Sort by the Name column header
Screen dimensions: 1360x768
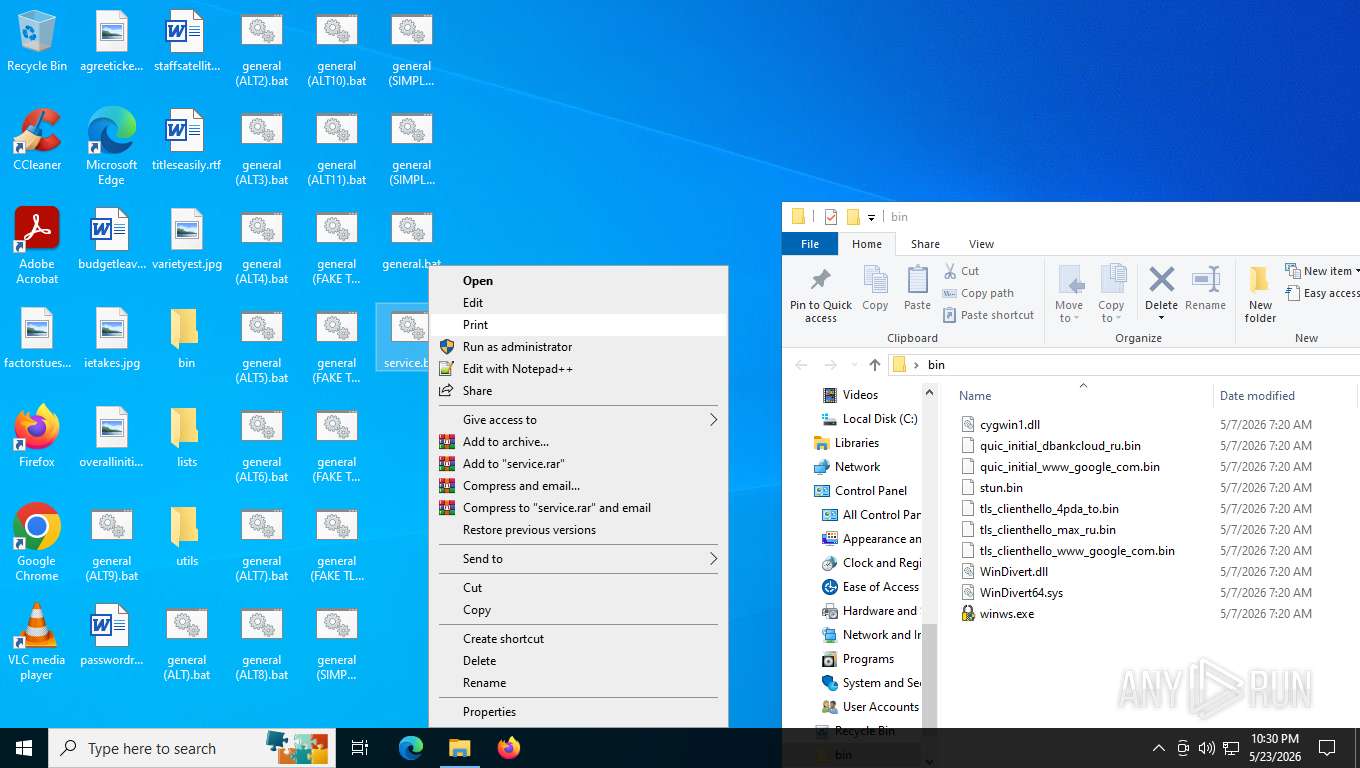coord(1081,396)
